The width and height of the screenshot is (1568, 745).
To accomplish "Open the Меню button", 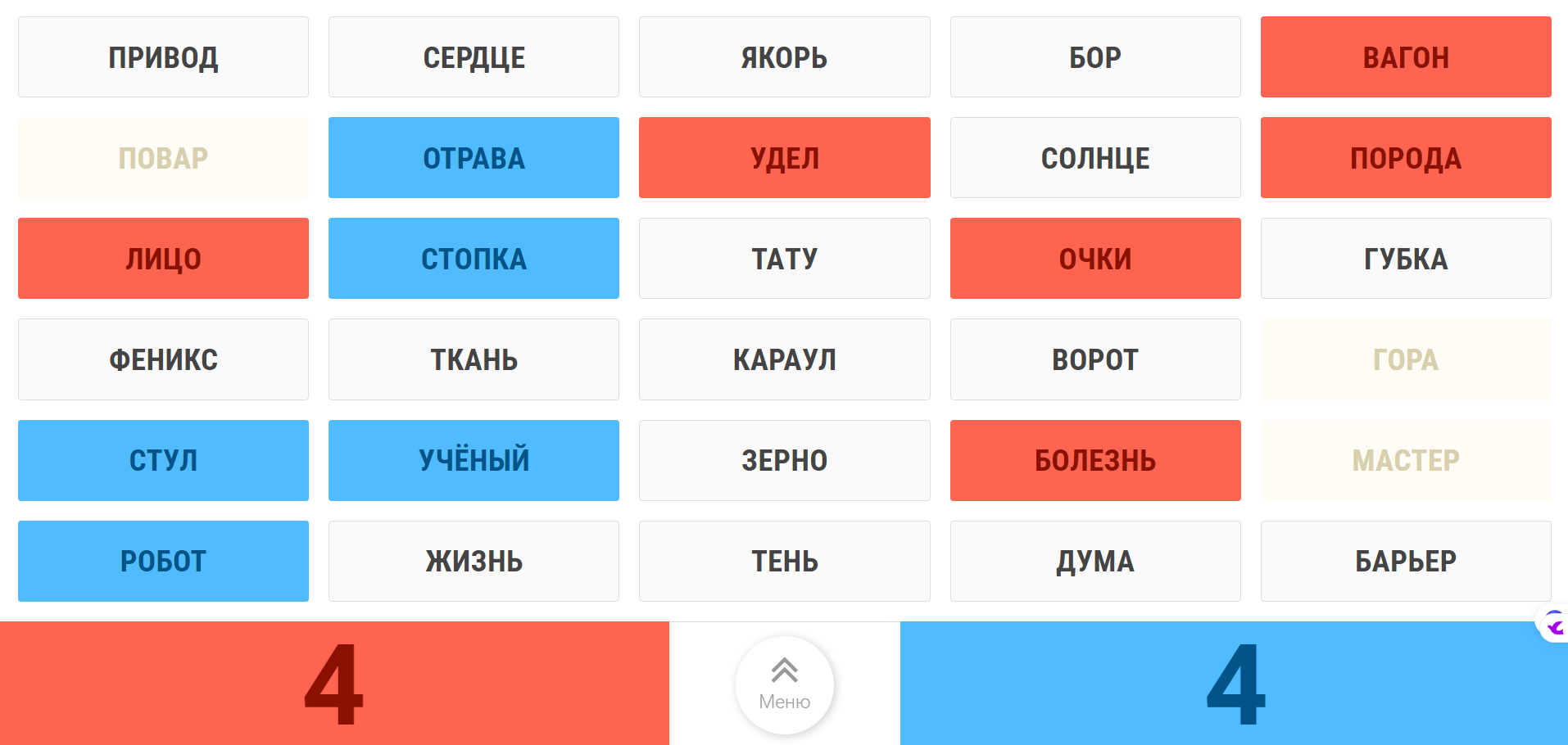I will click(x=784, y=684).
